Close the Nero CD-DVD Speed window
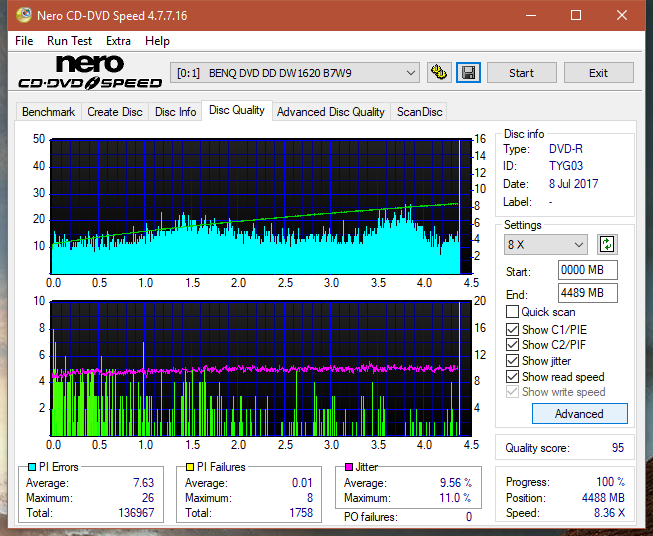This screenshot has width=653, height=536. tap(622, 15)
